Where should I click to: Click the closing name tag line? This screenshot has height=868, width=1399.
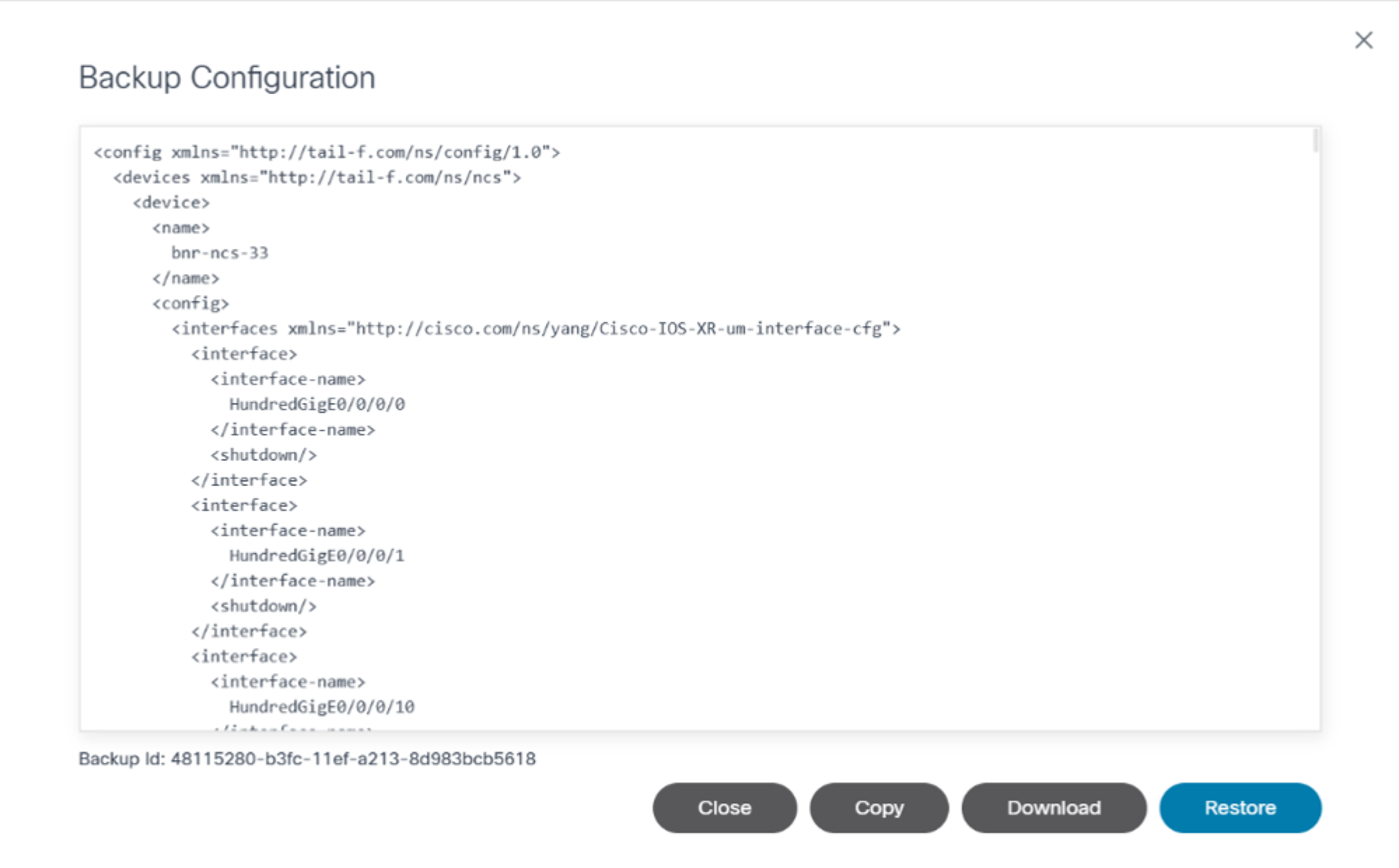(x=185, y=278)
